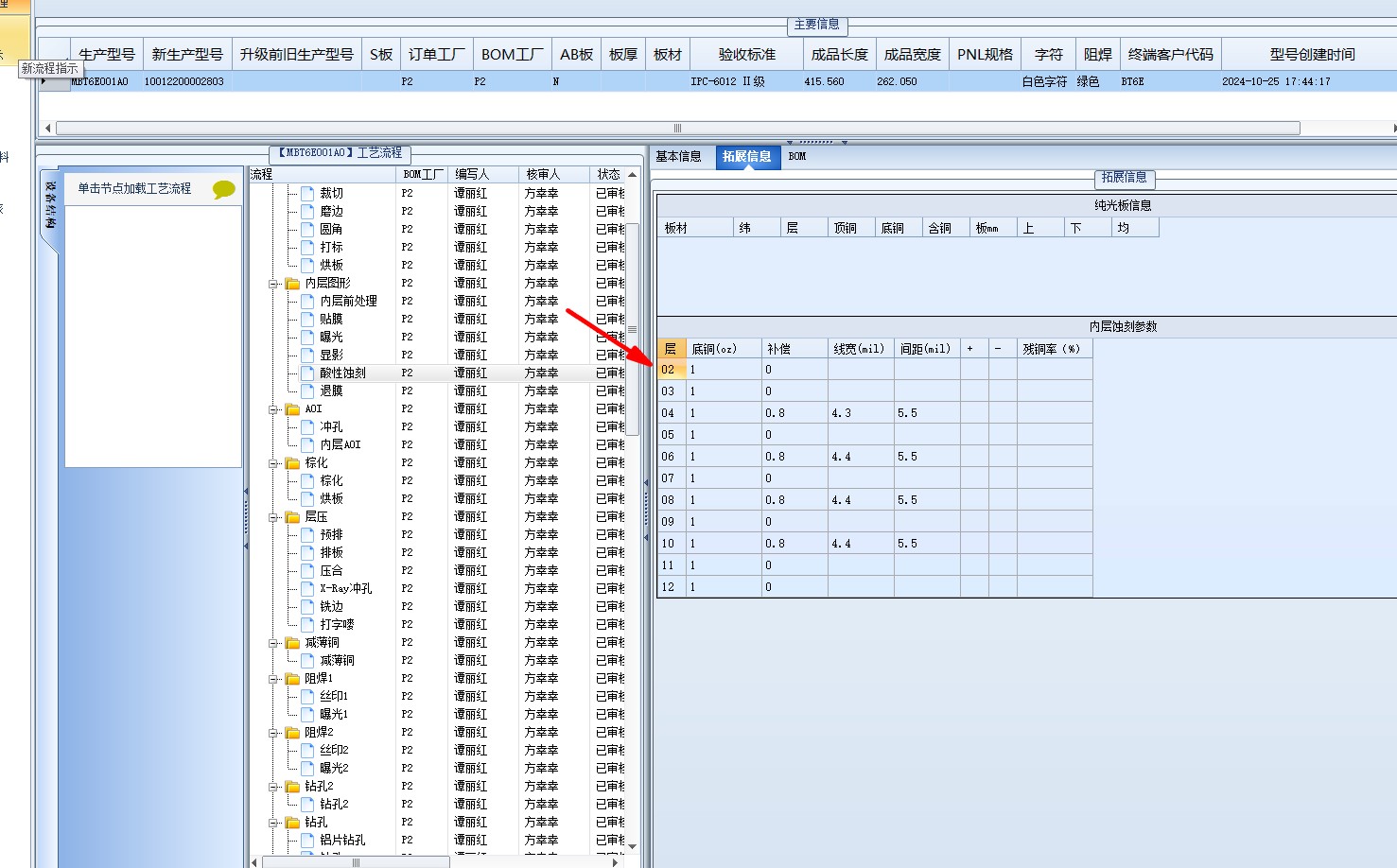This screenshot has width=1397, height=868.
Task: Click the document icon beside 铝片钻孔
Action: pos(307,840)
